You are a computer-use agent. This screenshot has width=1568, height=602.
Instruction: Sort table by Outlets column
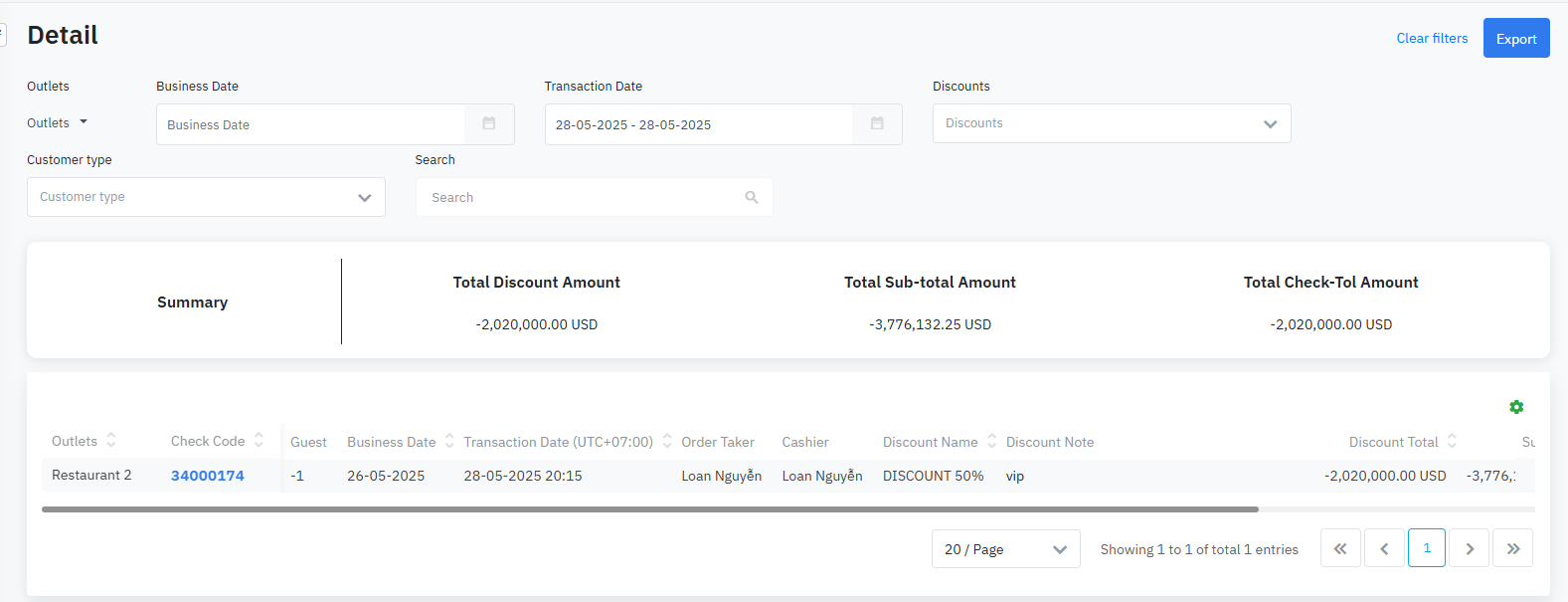click(111, 441)
